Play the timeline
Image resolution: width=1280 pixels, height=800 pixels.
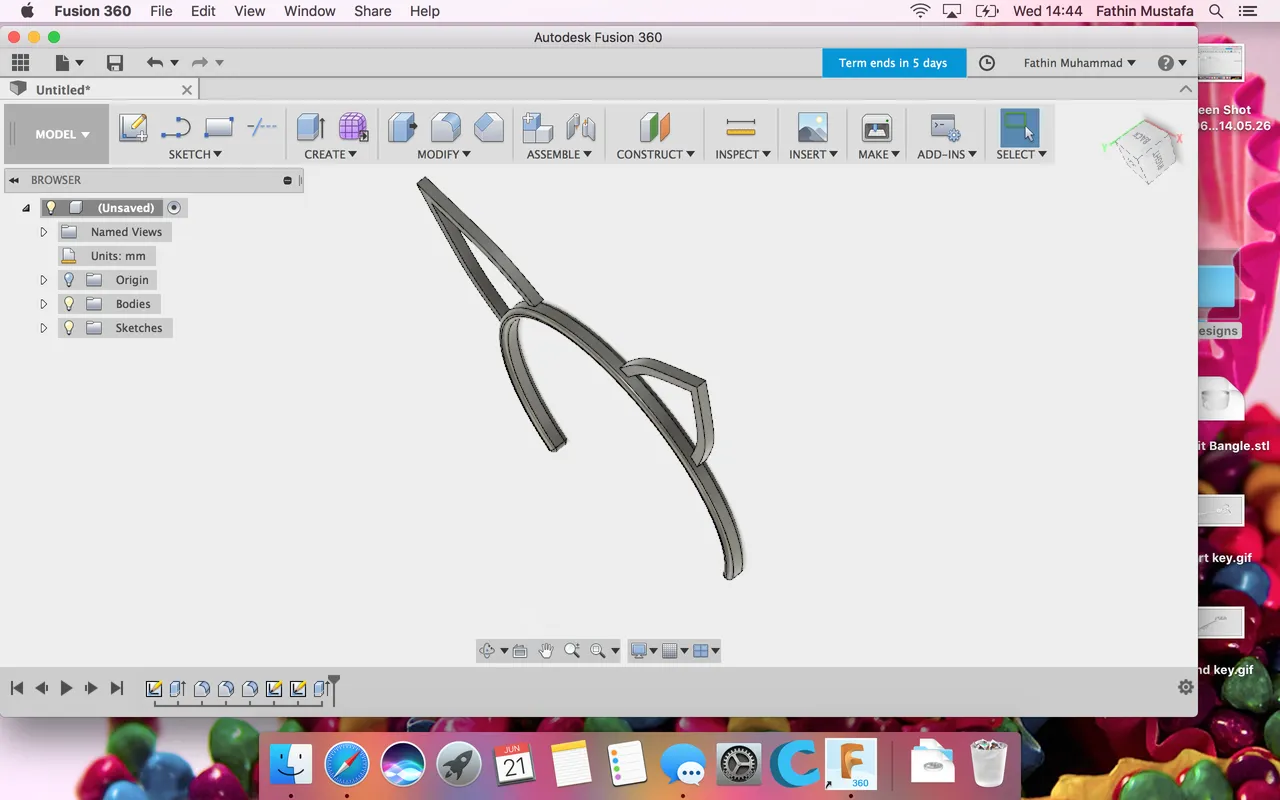pos(66,688)
